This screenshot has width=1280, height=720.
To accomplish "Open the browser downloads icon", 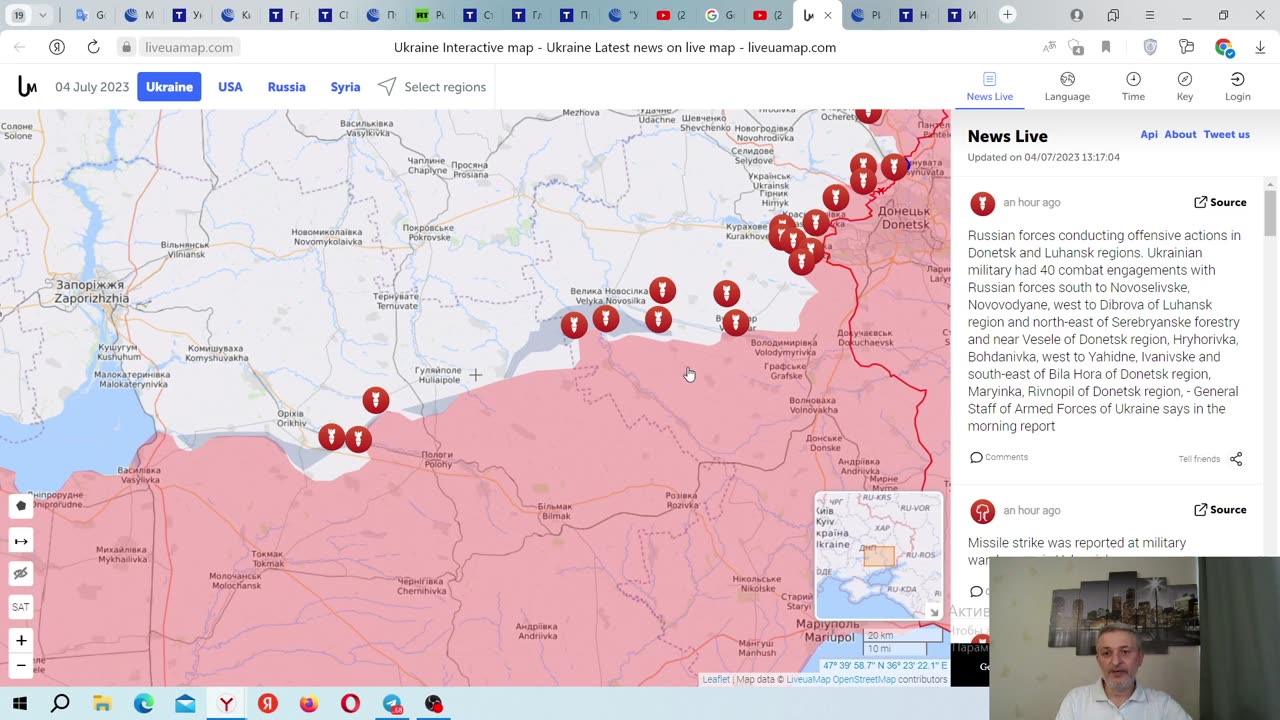I will 1260,47.
